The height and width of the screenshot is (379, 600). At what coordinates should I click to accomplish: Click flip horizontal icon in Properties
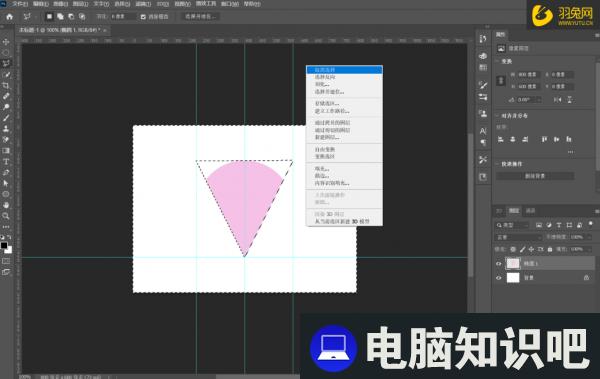coord(558,100)
